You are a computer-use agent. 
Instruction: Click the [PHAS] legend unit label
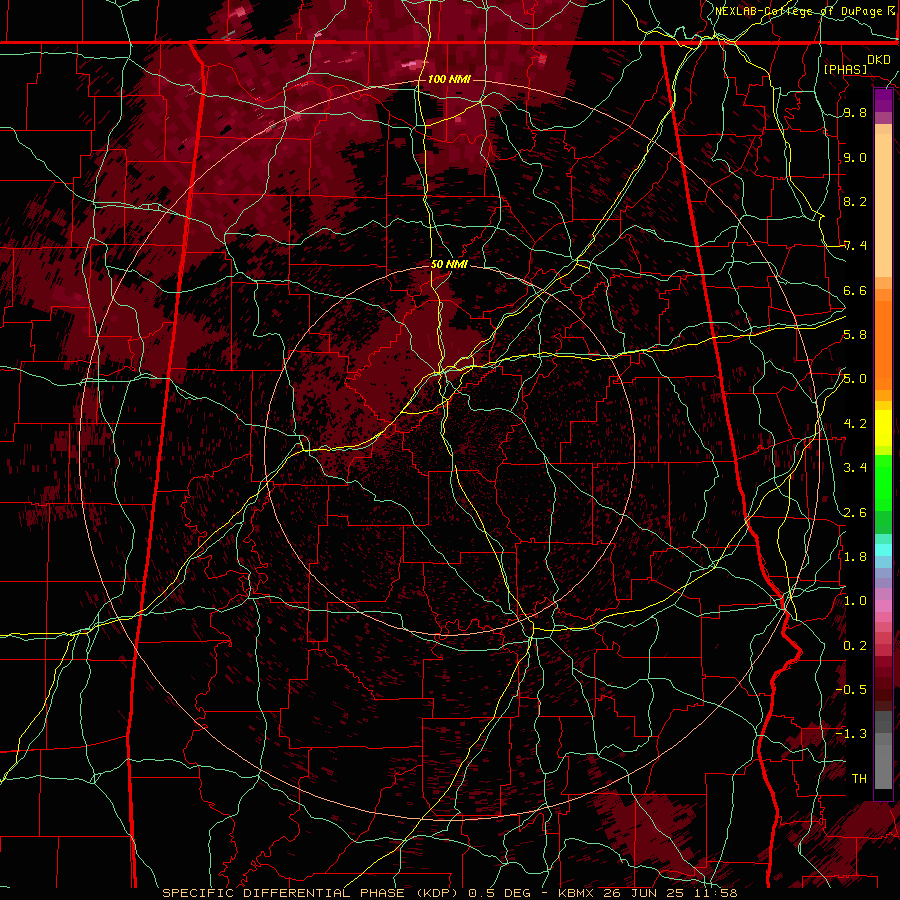point(845,70)
